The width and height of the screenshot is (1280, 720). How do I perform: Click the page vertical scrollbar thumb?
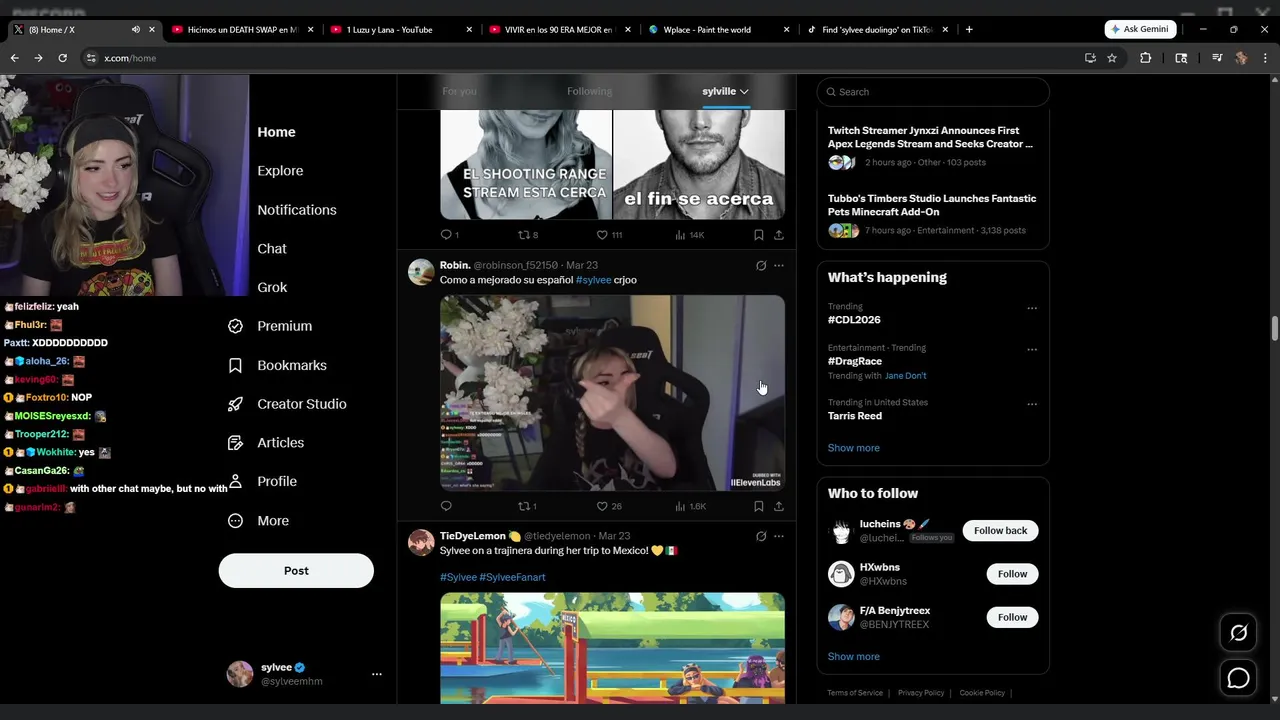pyautogui.click(x=1274, y=330)
